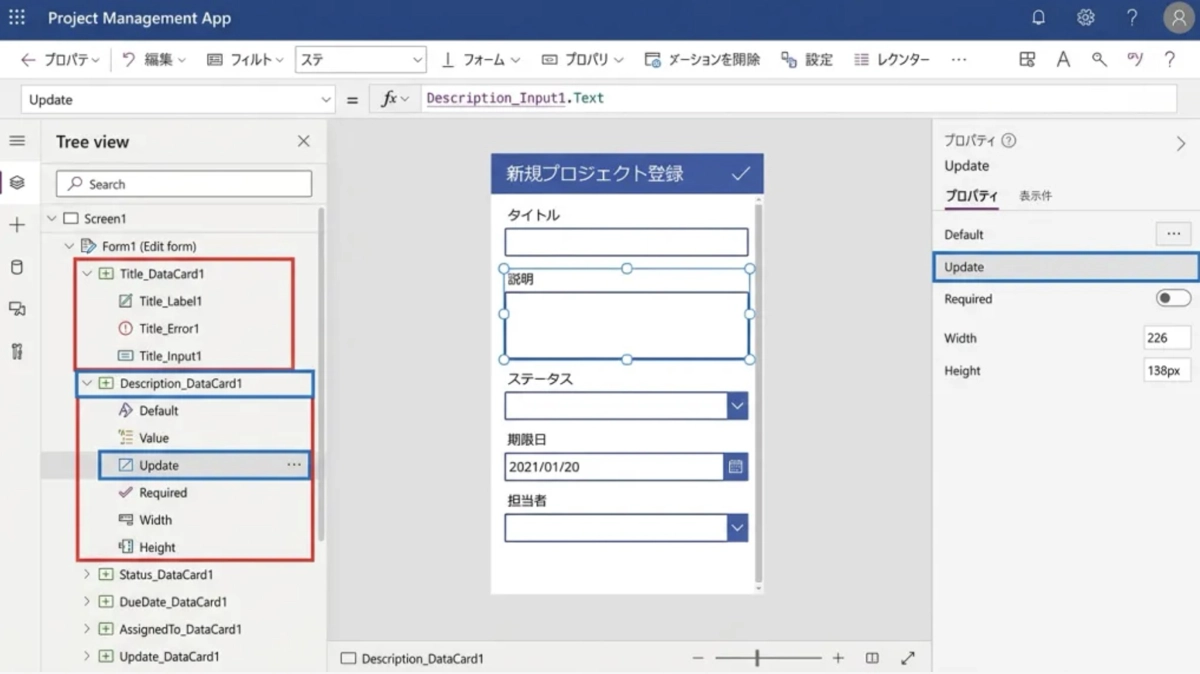Click the zoom slider at the bottom

(x=768, y=658)
